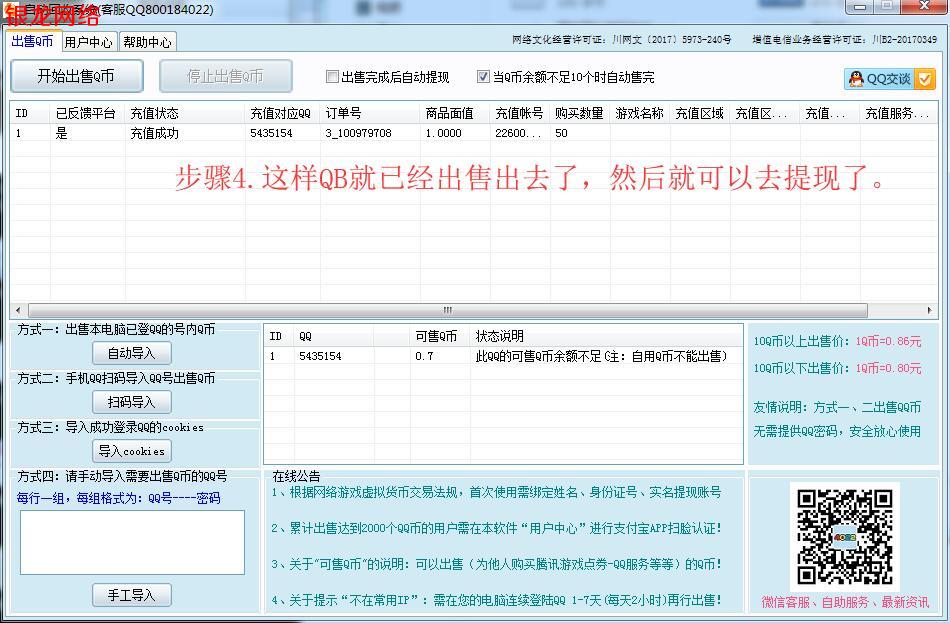Click the 开始出售Q币 button
The height and width of the screenshot is (623, 950).
(x=76, y=76)
